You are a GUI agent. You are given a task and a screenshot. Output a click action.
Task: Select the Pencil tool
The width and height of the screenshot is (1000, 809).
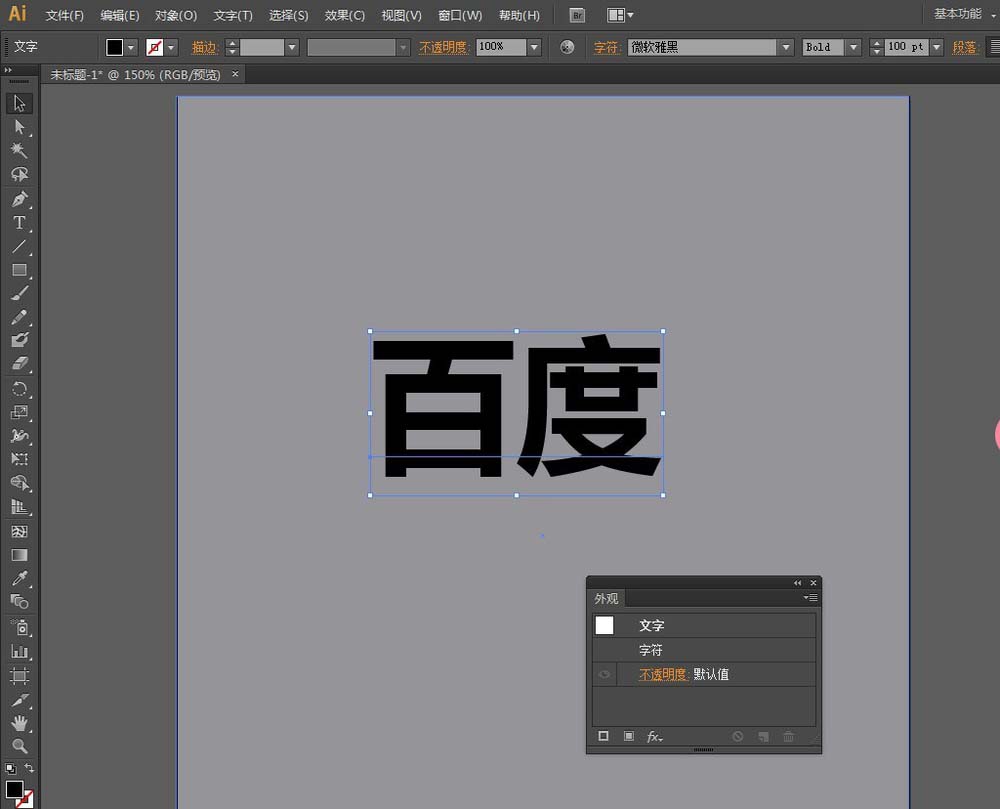19,317
